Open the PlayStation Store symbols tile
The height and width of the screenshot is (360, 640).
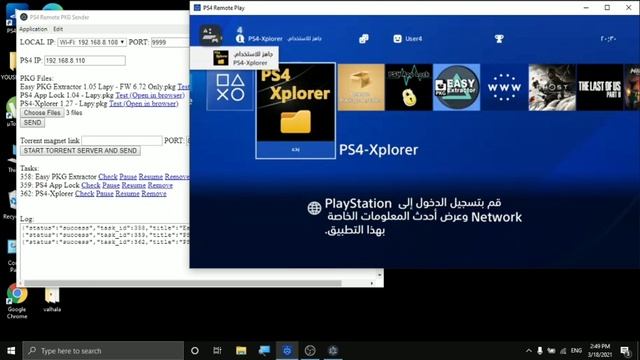click(x=230, y=87)
